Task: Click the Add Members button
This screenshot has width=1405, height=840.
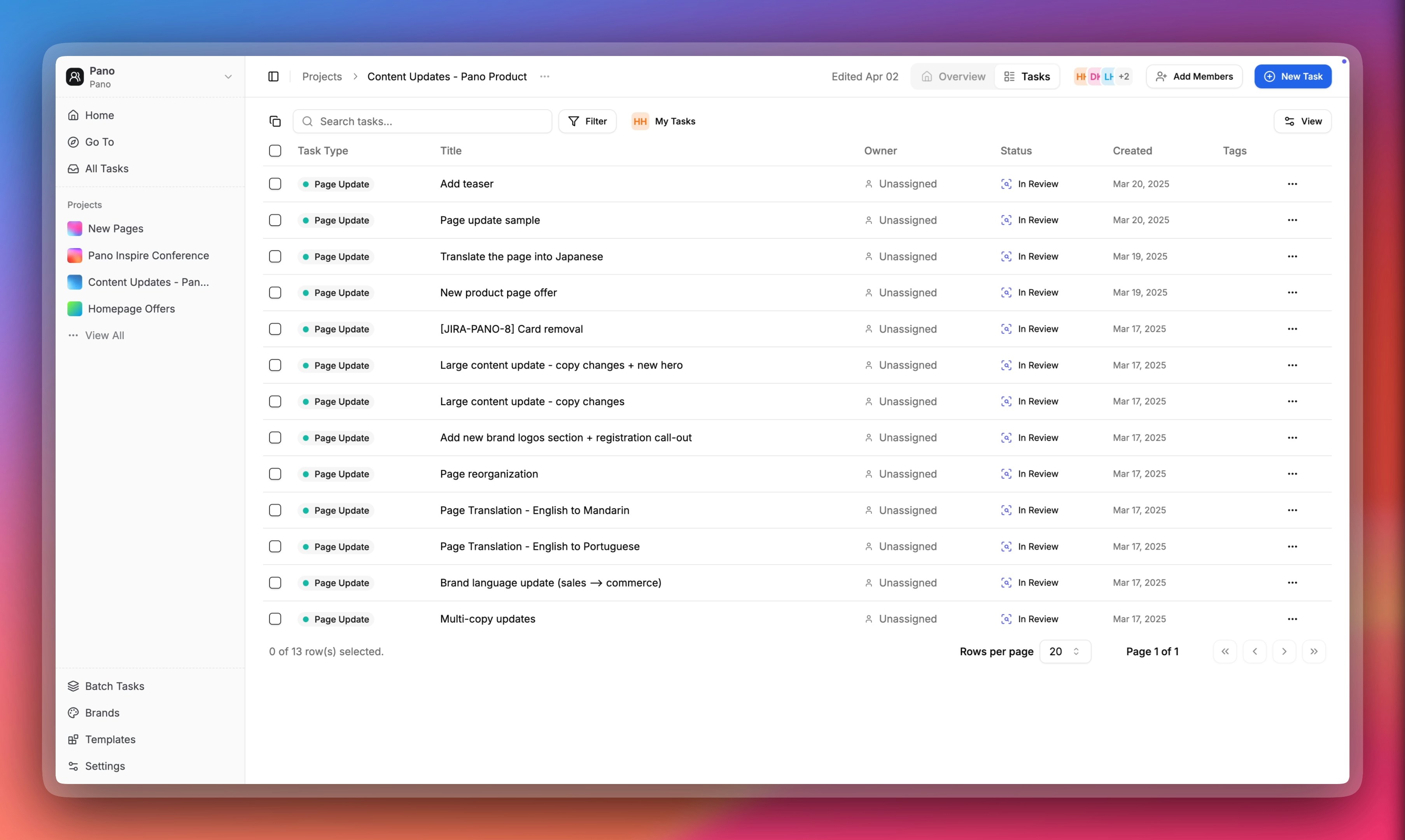Action: point(1194,76)
